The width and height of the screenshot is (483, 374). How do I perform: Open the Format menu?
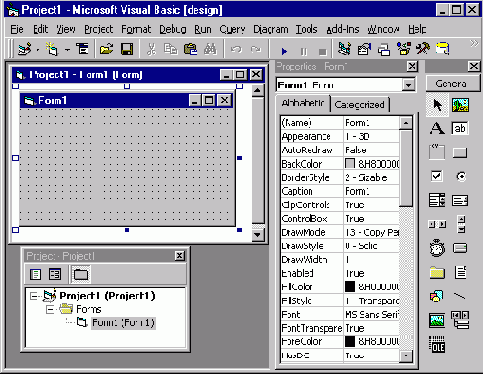[x=136, y=29]
